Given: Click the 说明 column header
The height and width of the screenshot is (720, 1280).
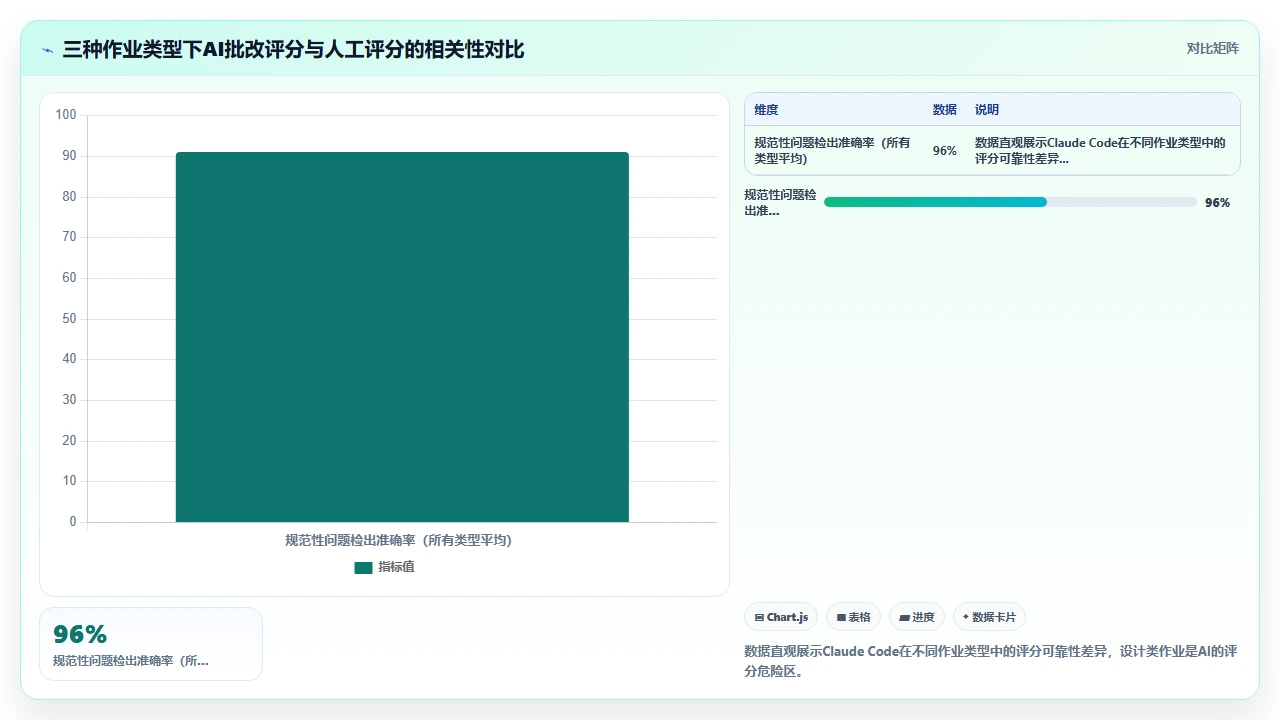Looking at the screenshot, I should 987,110.
